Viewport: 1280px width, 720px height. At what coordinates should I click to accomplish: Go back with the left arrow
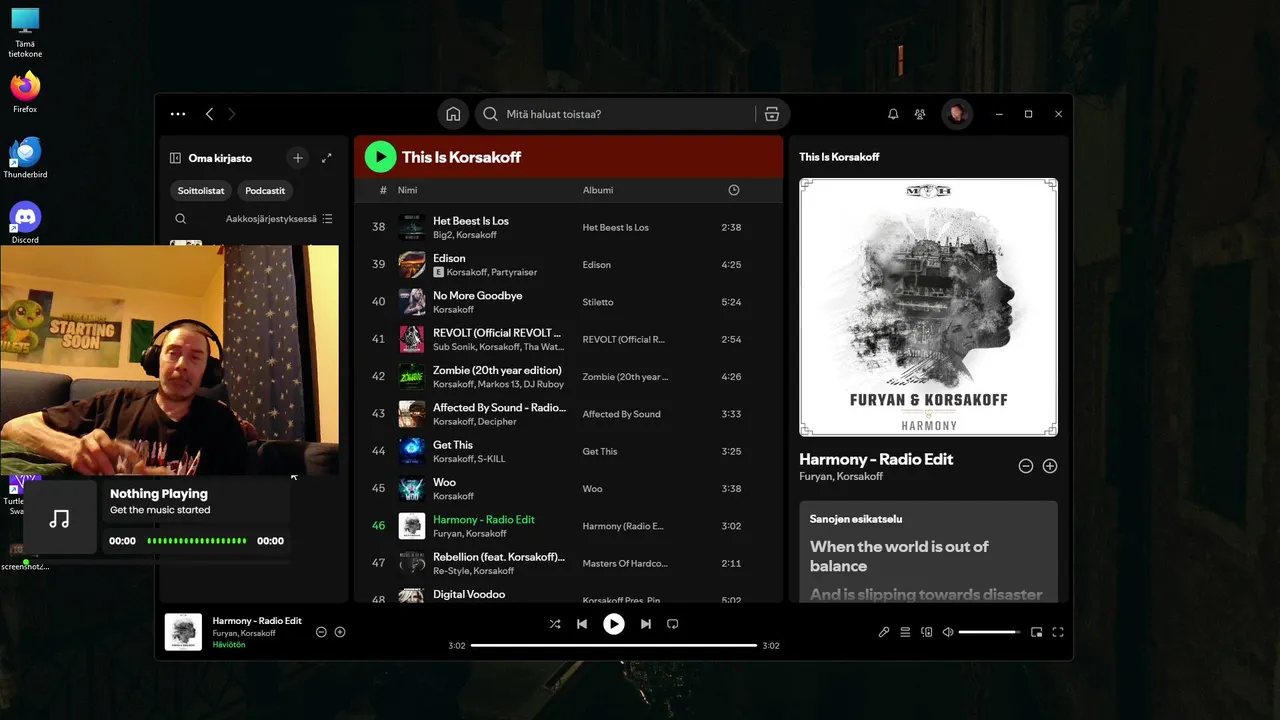[209, 114]
